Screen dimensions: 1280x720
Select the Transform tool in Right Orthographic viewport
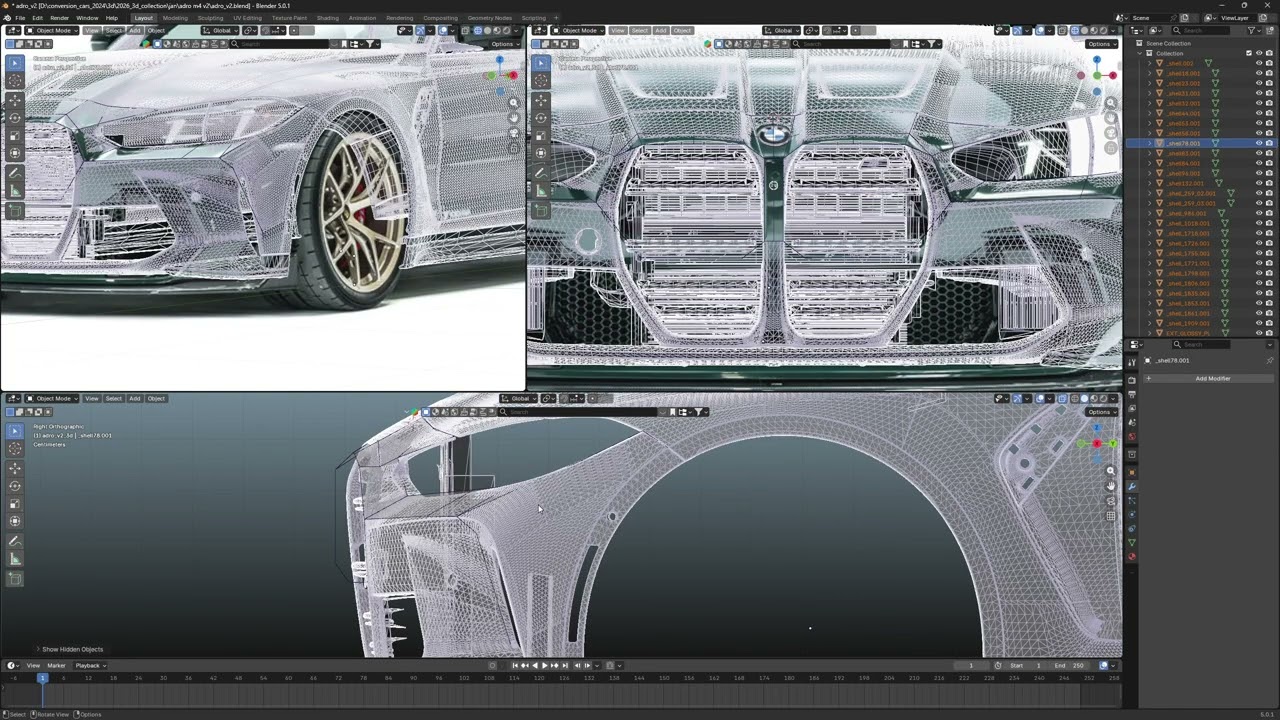(15, 521)
